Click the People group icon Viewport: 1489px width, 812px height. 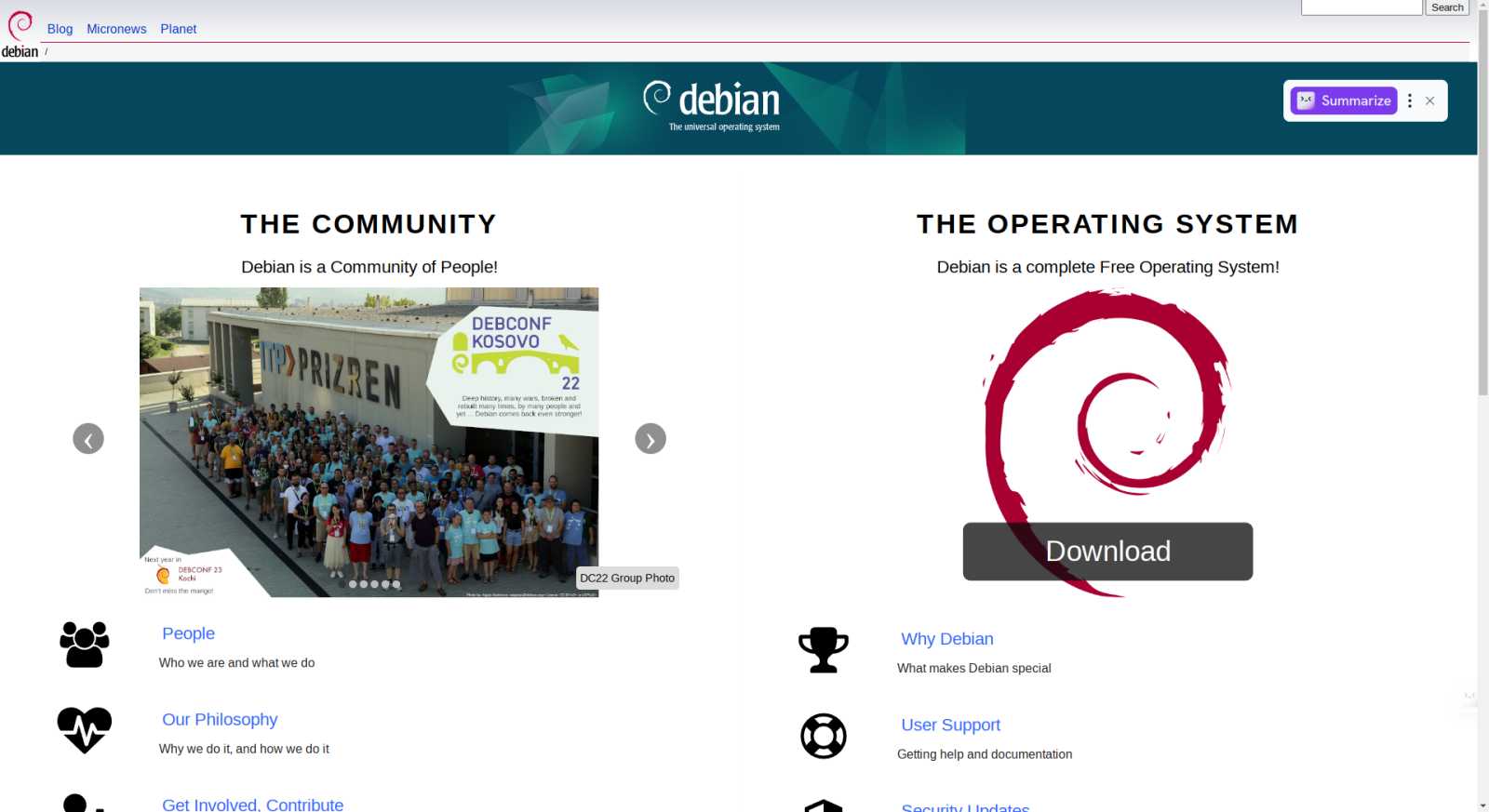85,645
